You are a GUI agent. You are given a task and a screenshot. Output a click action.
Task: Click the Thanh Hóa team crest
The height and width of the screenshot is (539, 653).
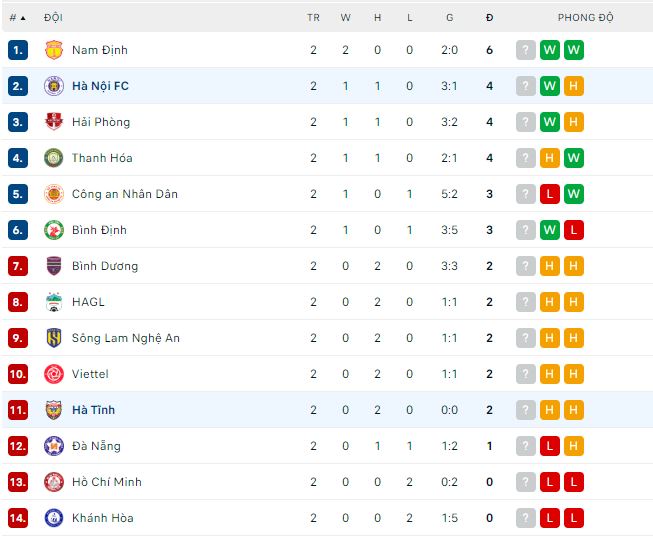click(x=54, y=158)
